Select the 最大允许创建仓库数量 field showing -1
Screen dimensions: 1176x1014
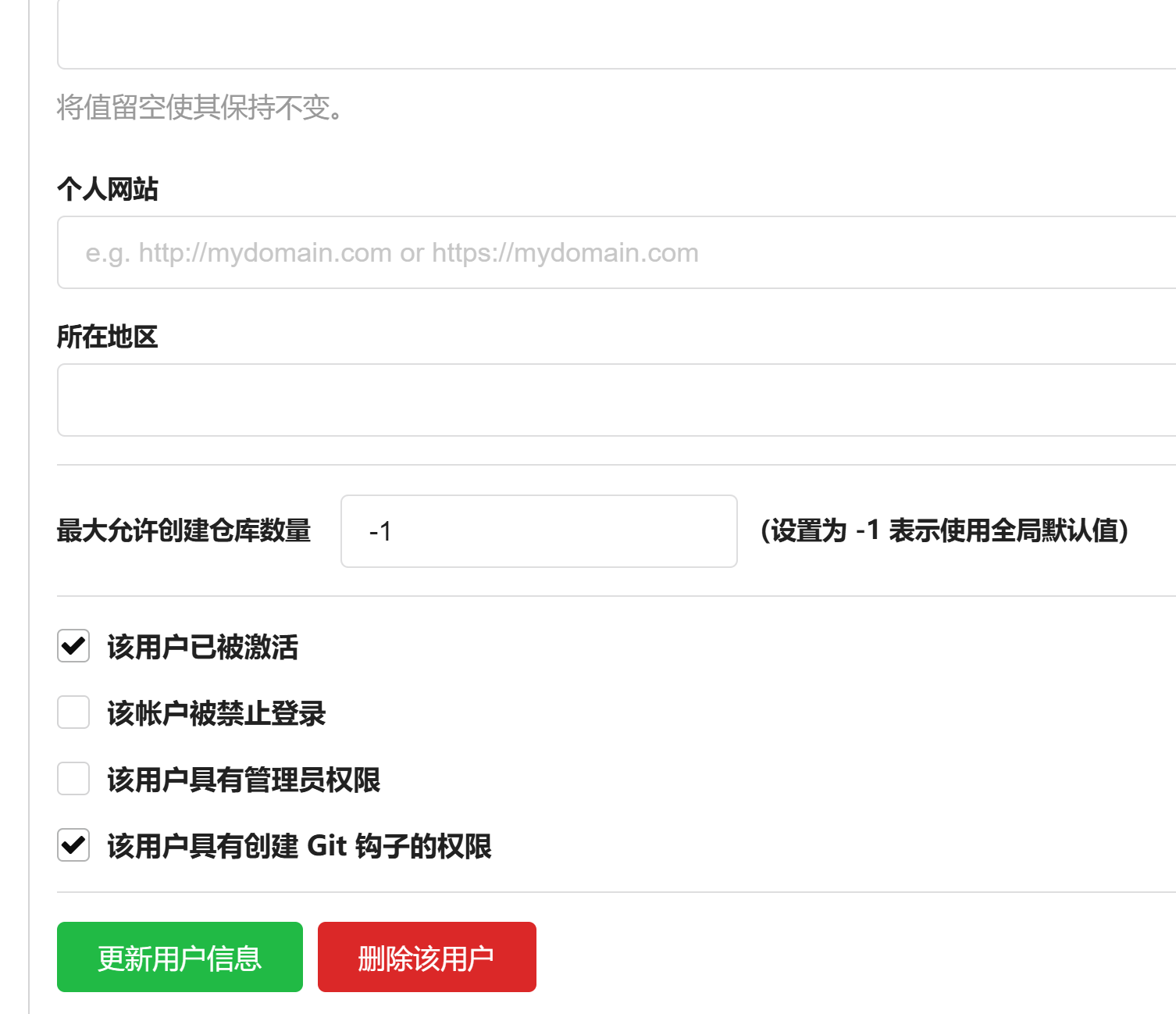pos(539,531)
